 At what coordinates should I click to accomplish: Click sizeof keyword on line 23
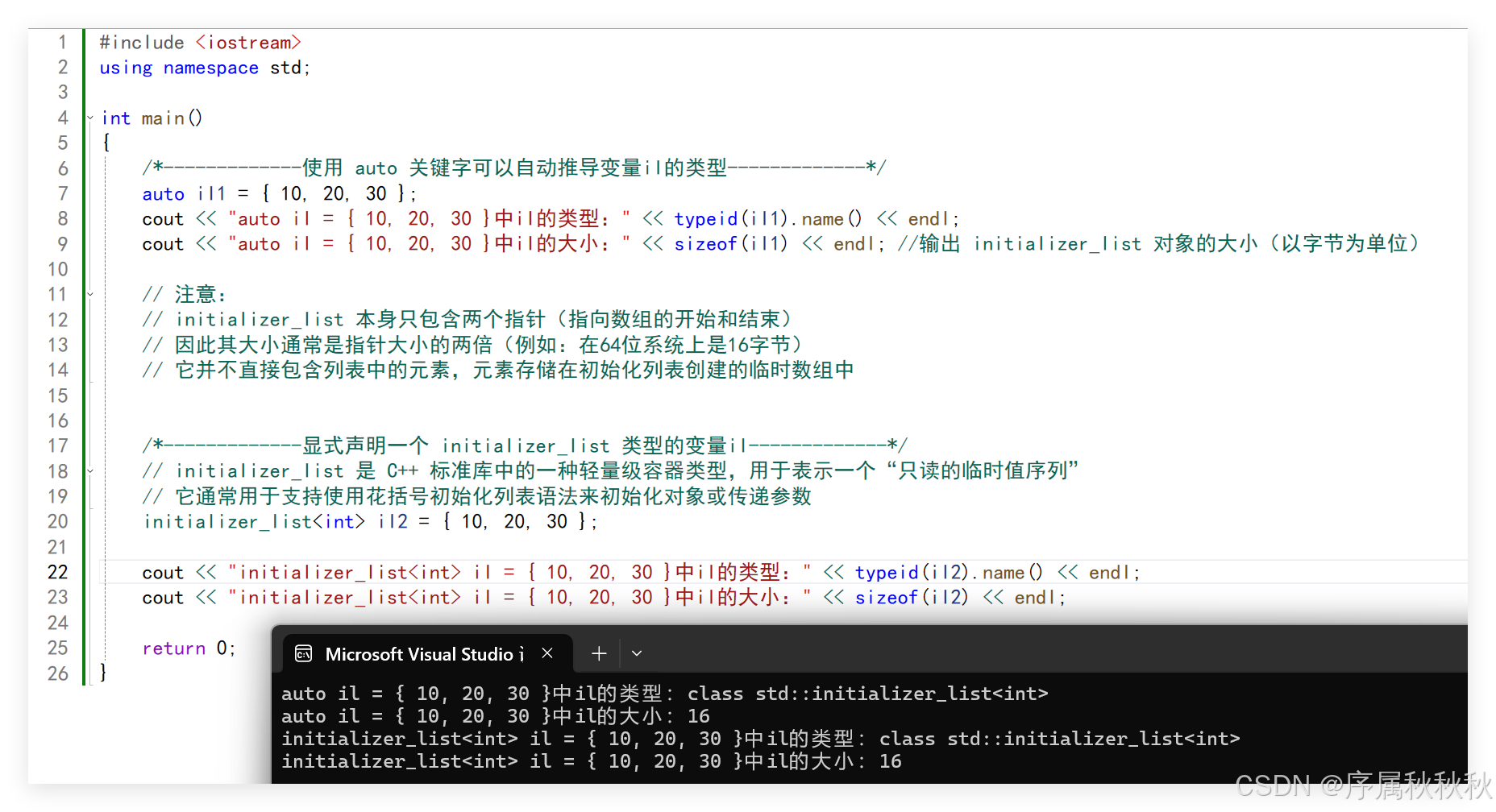(886, 598)
